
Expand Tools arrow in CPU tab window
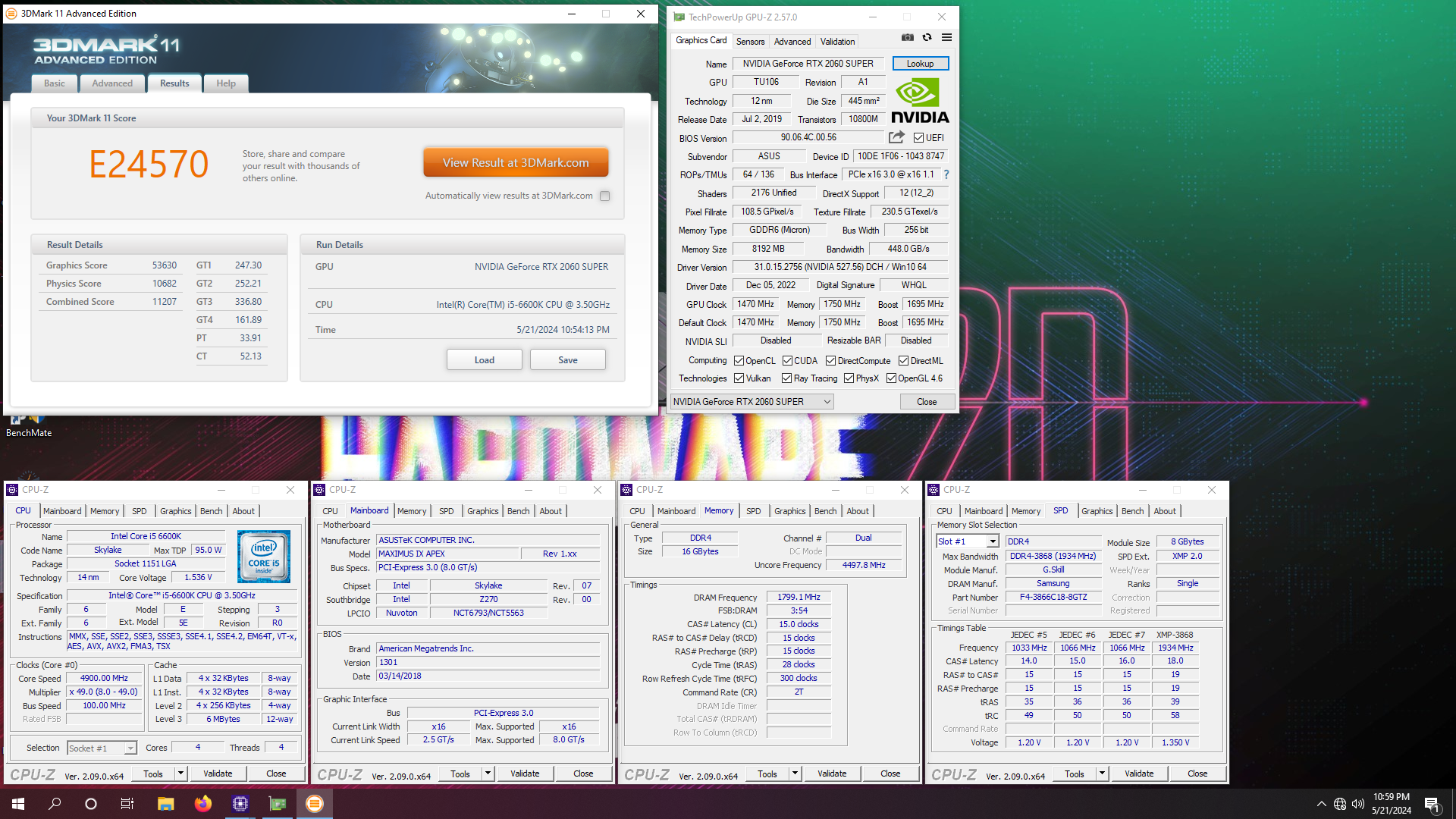[180, 773]
